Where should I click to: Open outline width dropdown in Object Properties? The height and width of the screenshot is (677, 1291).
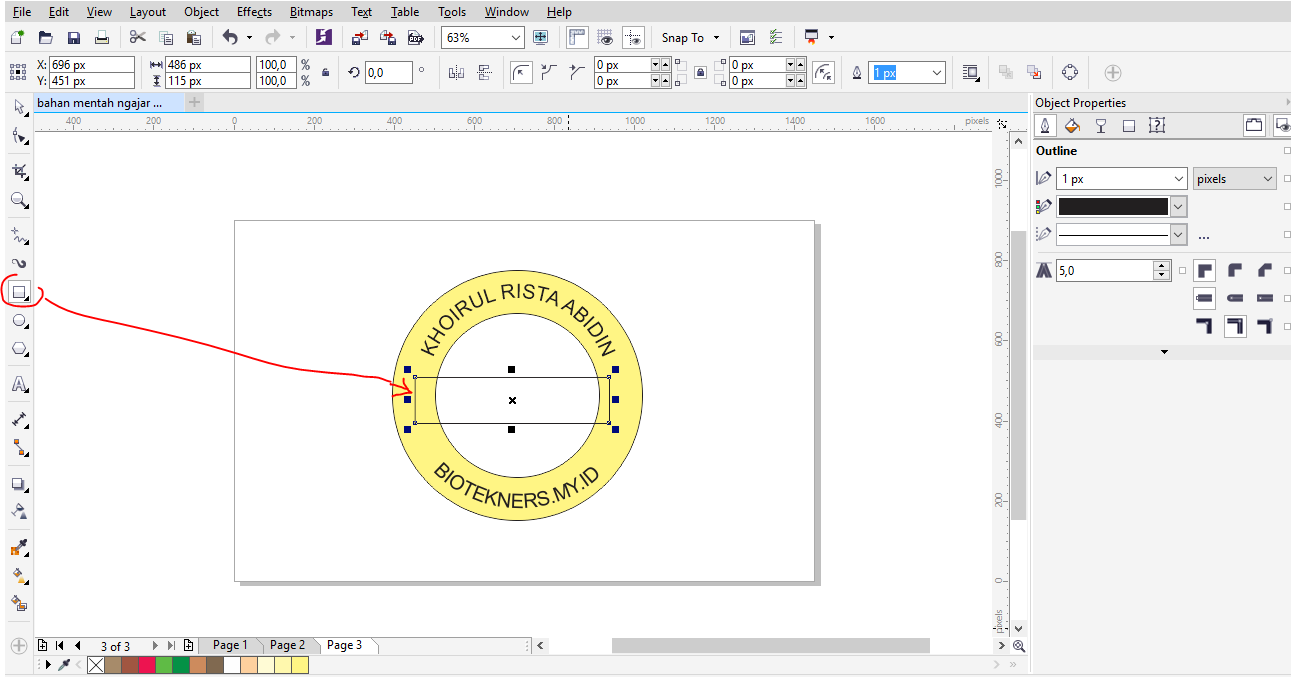point(1179,179)
